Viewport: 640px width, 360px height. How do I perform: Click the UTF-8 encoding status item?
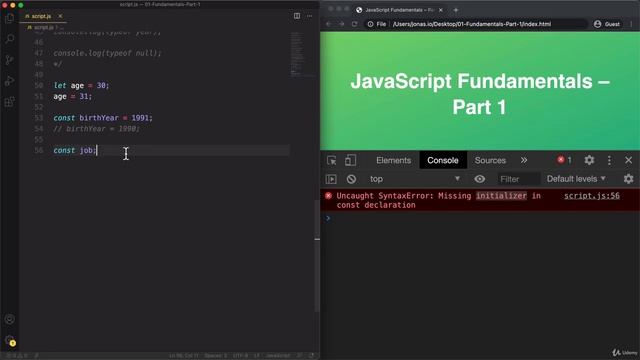(240, 356)
